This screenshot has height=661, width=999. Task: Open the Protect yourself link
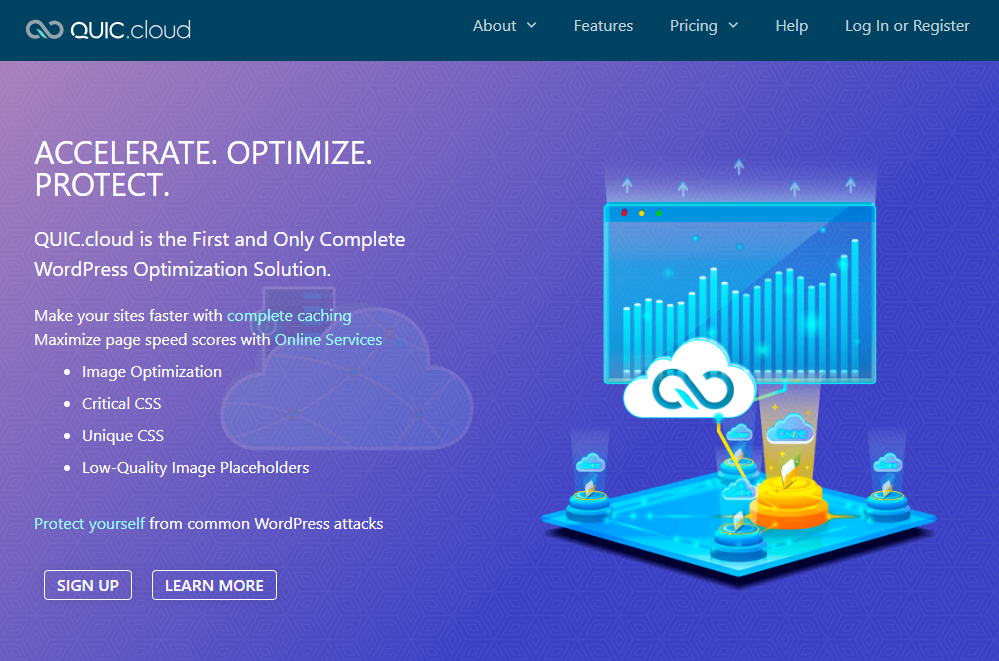(x=89, y=524)
